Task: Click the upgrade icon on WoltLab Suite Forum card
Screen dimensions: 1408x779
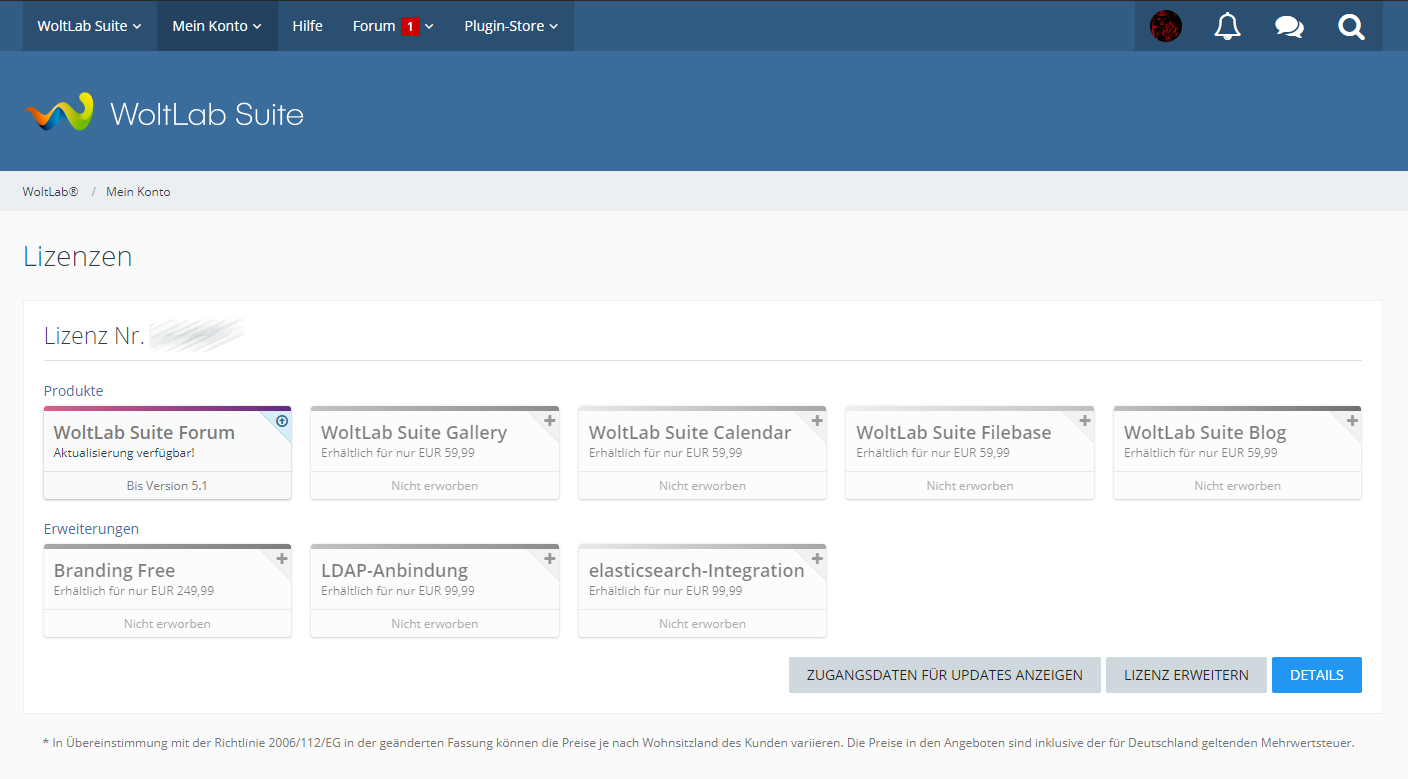Action: [x=282, y=422]
